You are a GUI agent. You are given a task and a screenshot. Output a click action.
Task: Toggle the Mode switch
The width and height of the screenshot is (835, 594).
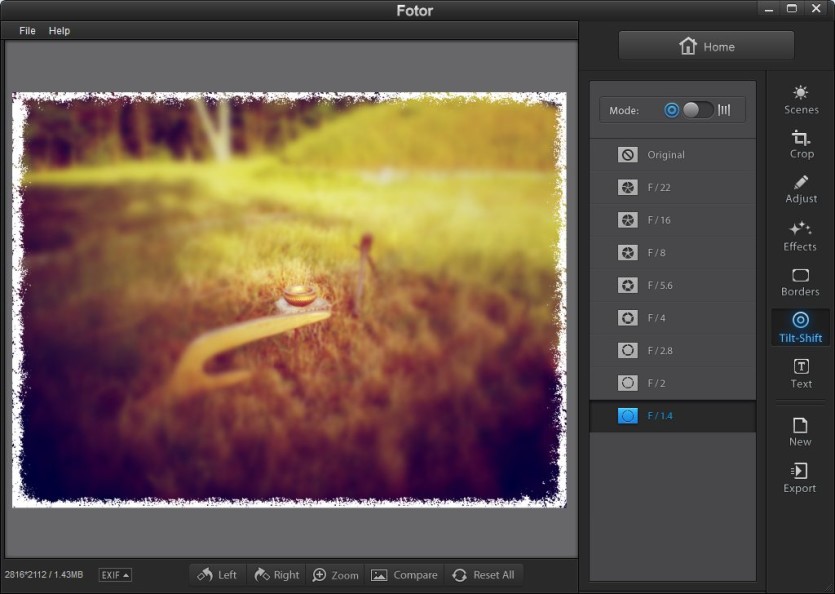[698, 110]
